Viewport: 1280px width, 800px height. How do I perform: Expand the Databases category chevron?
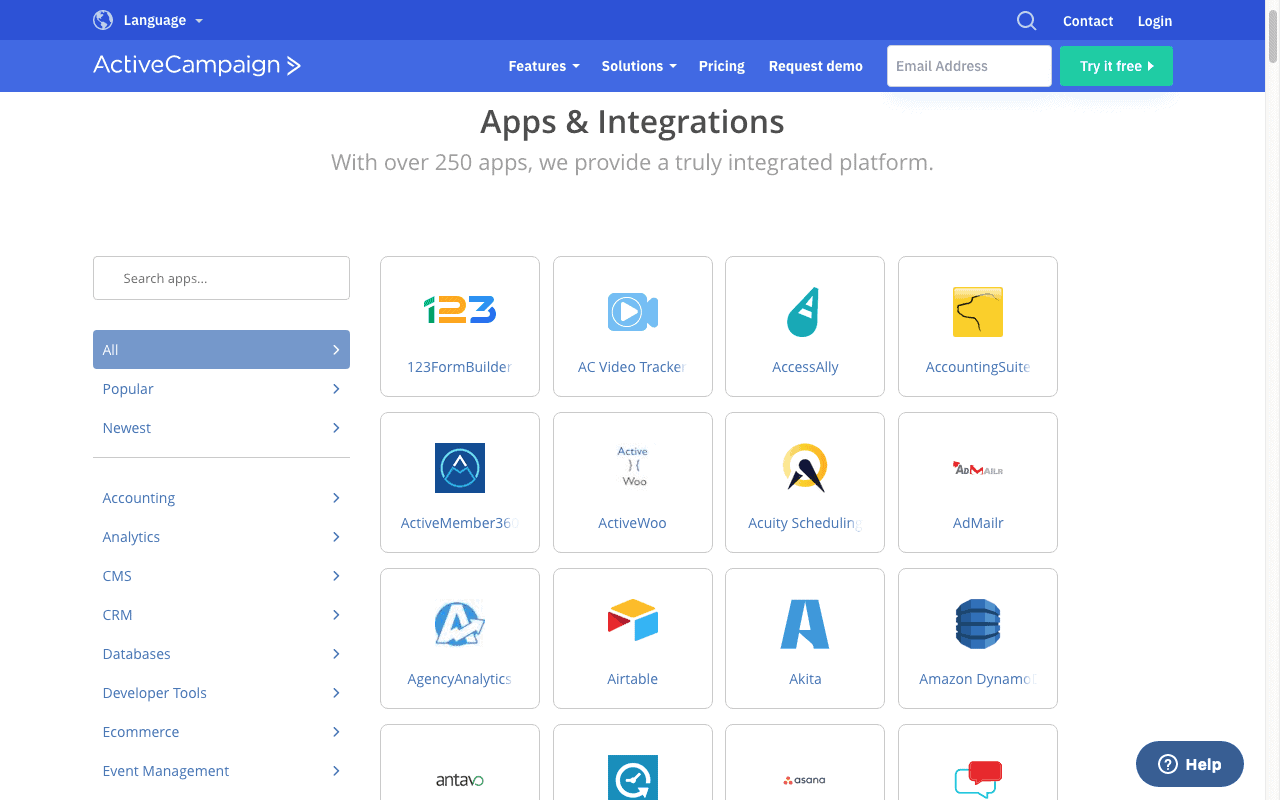coord(336,654)
